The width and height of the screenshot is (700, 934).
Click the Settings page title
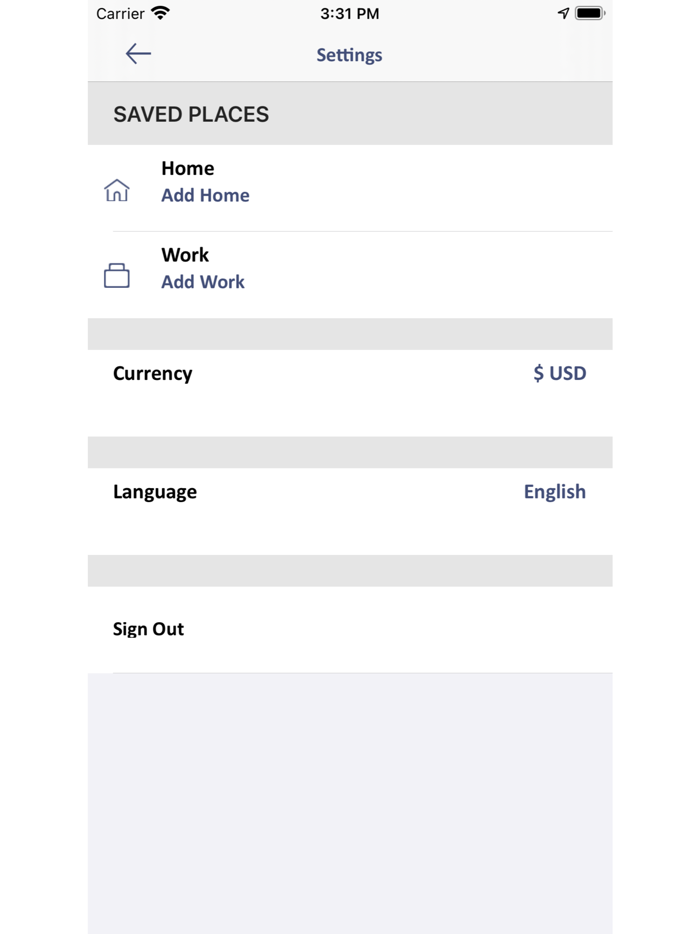[349, 55]
